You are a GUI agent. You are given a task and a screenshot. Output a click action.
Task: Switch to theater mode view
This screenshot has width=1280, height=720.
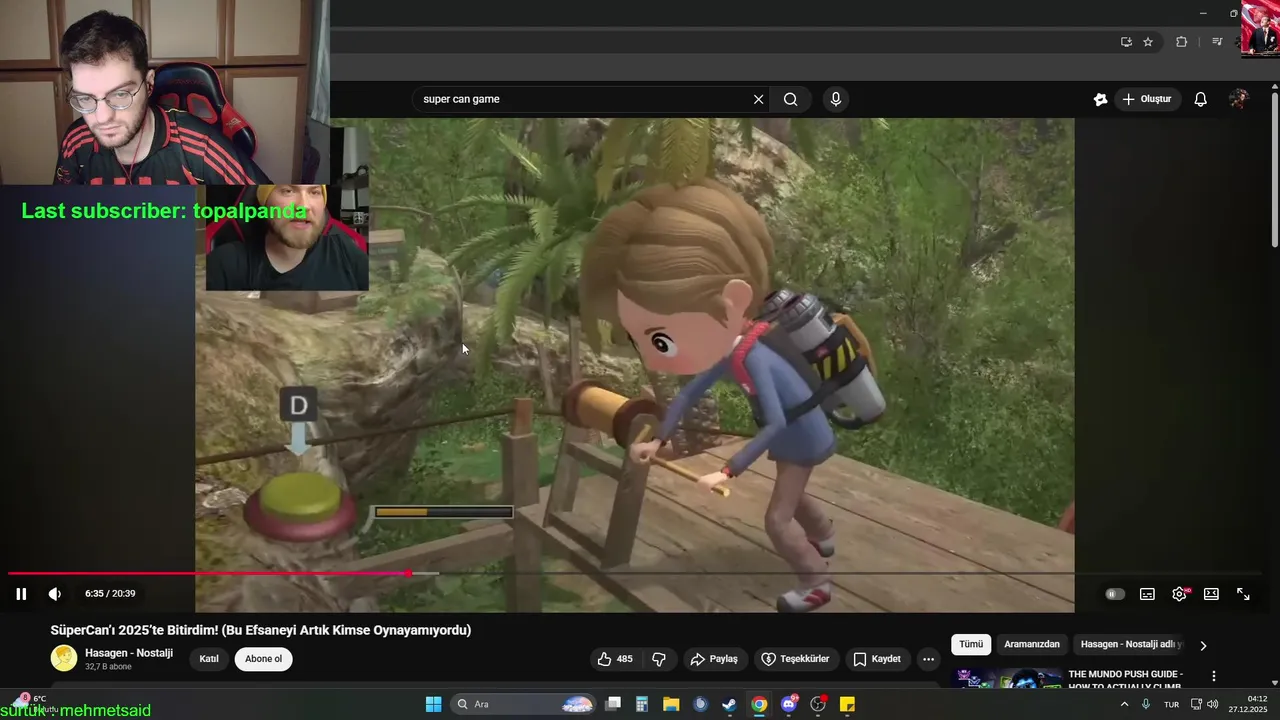pos(1211,594)
